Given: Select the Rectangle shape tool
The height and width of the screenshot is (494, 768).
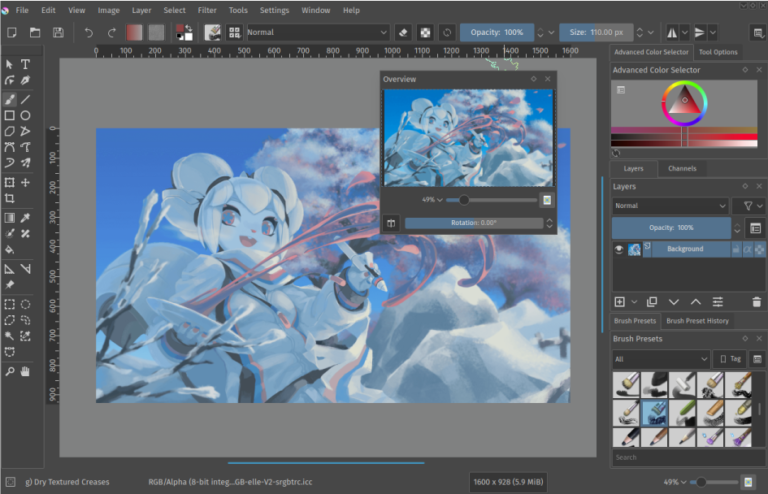Looking at the screenshot, I should [9, 116].
